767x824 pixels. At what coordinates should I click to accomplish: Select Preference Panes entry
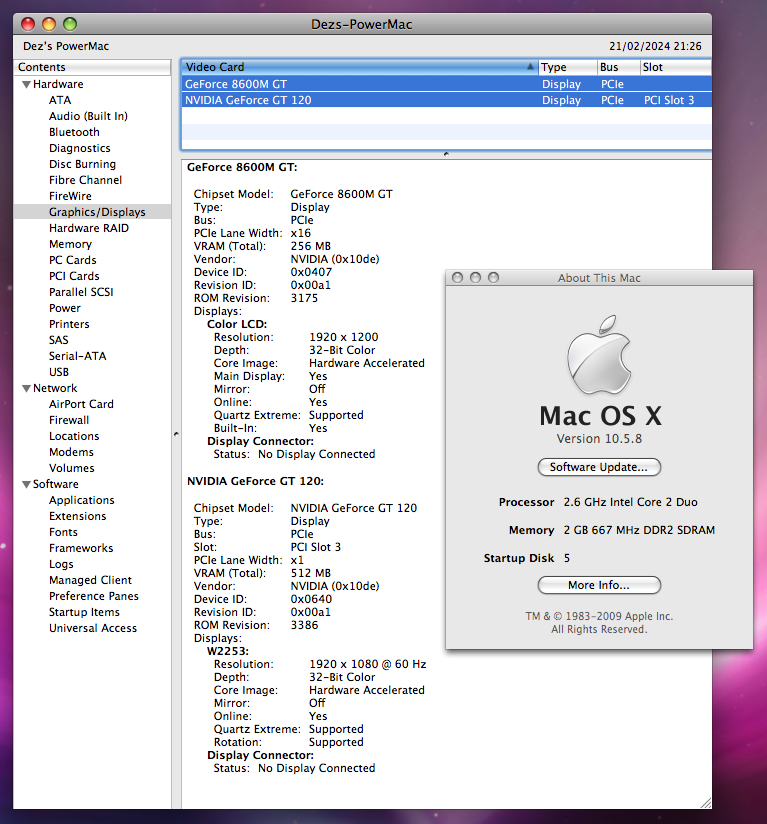tap(94, 596)
